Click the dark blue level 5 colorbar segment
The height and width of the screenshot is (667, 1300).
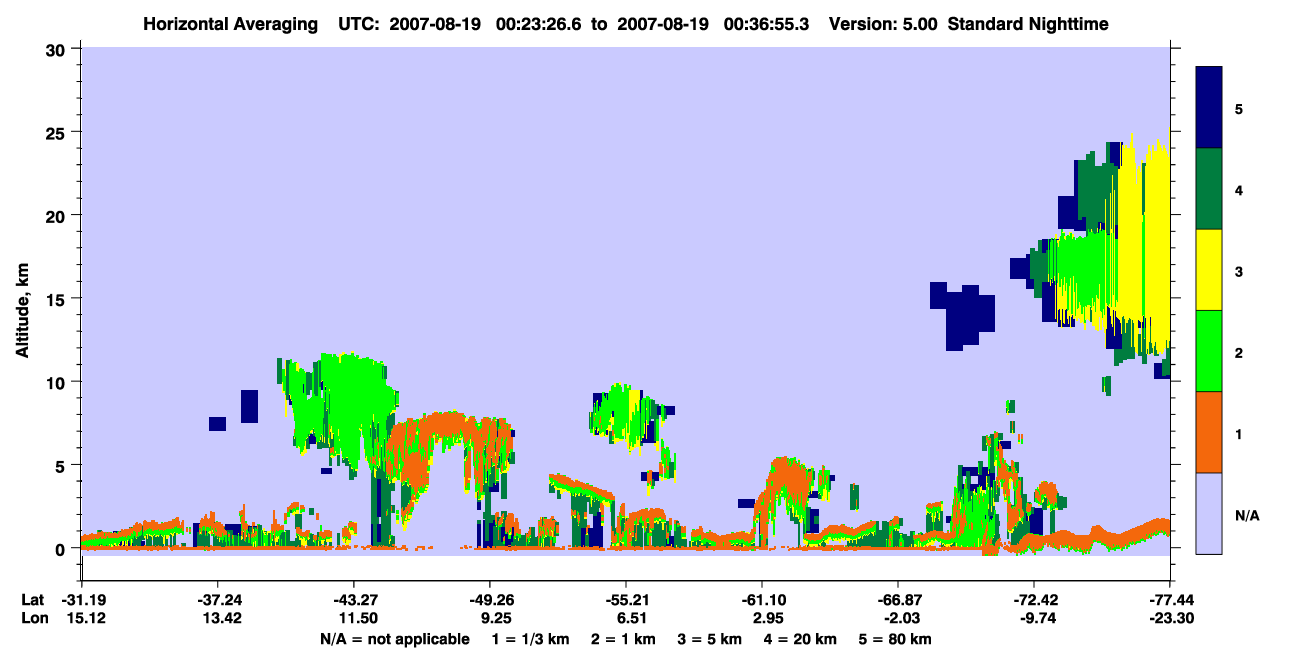click(1209, 108)
